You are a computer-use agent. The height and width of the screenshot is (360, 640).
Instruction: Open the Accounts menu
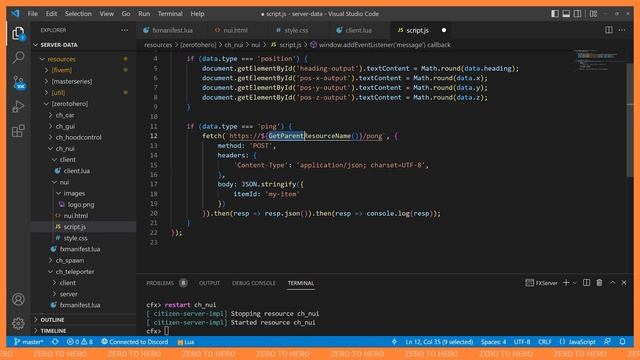coord(18,299)
